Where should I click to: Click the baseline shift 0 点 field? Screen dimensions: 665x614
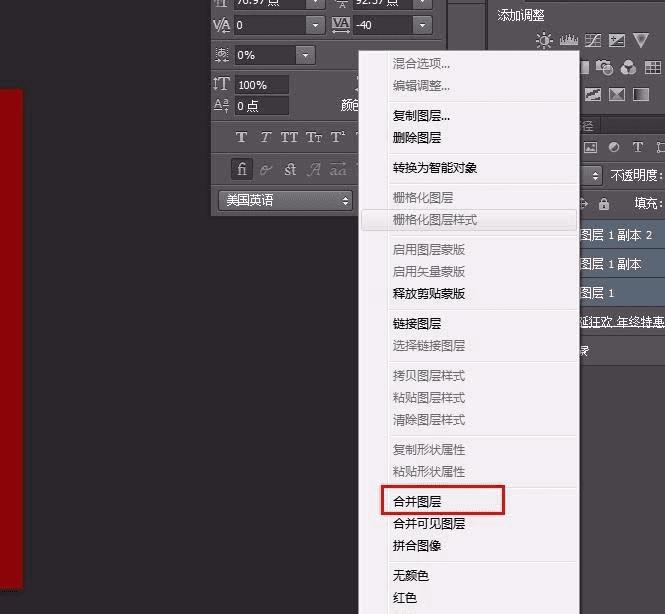(x=262, y=106)
